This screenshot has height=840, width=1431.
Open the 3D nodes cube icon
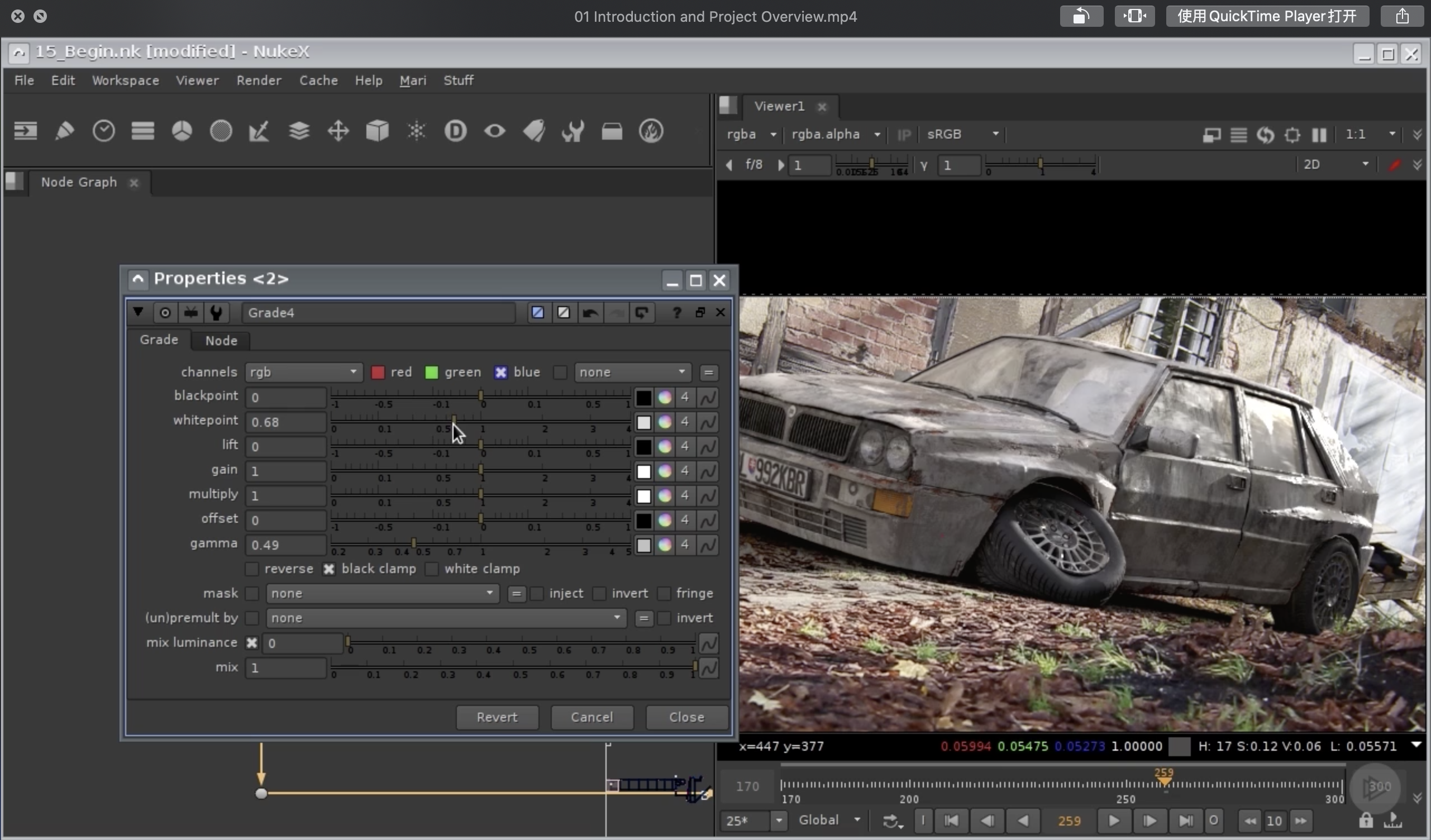[377, 131]
